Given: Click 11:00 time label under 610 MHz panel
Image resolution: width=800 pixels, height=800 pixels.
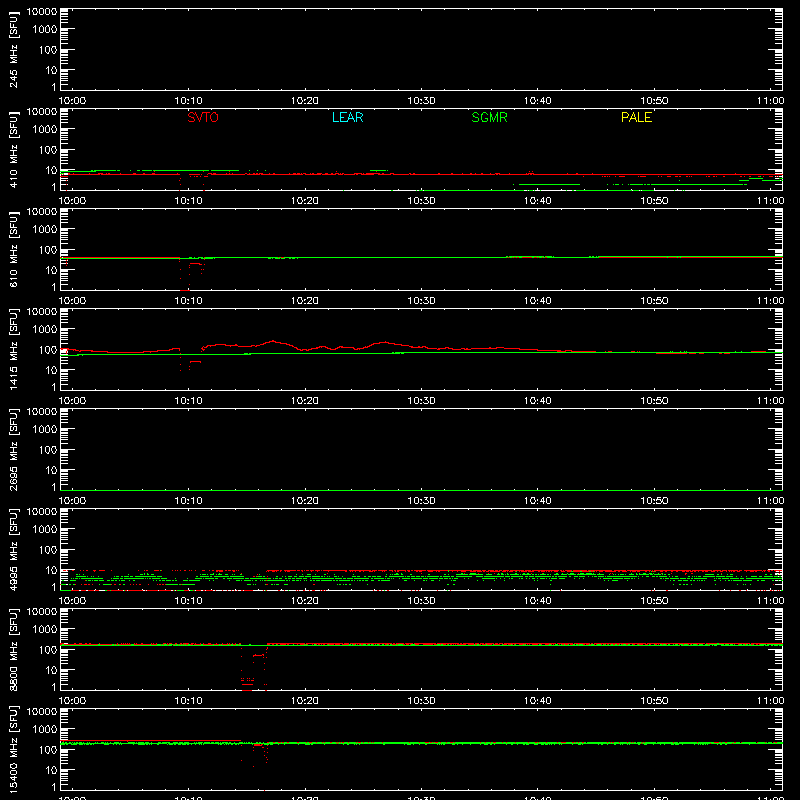Looking at the screenshot, I should [x=770, y=301].
